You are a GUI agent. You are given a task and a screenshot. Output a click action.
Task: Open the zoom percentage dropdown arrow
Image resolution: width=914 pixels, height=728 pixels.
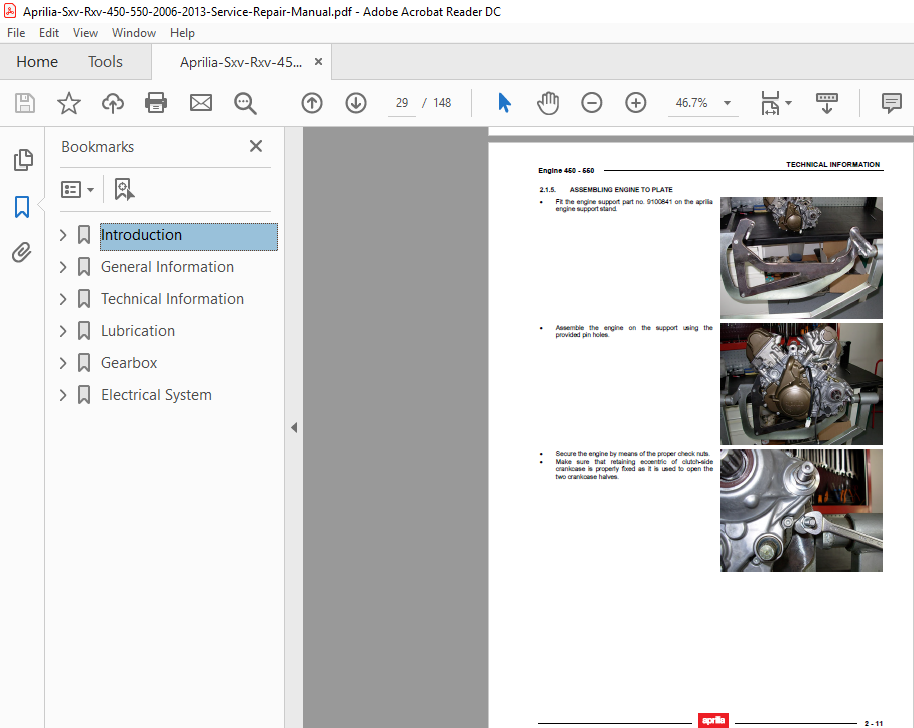[727, 103]
